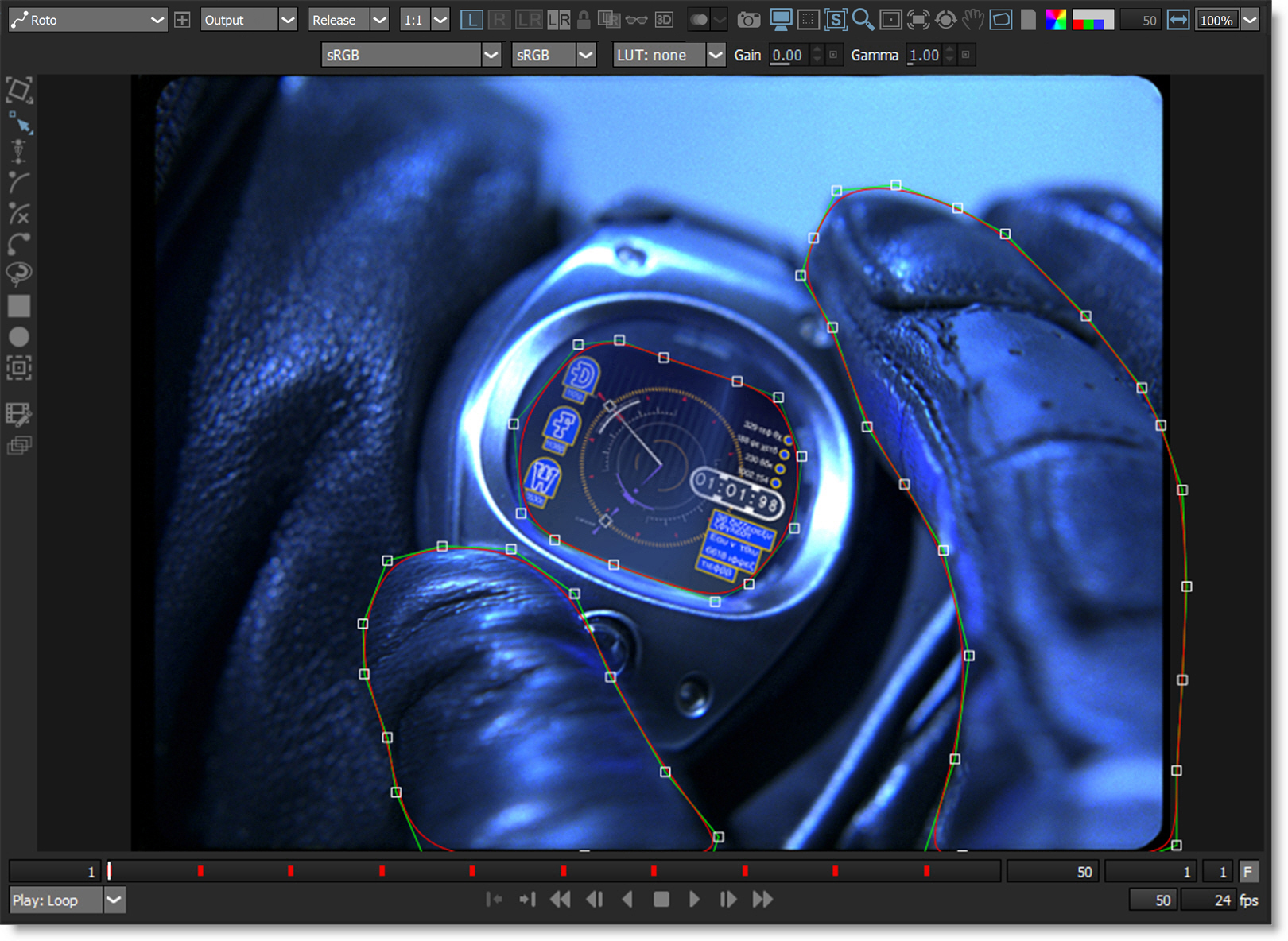Toggle the left eye L view

click(x=471, y=20)
